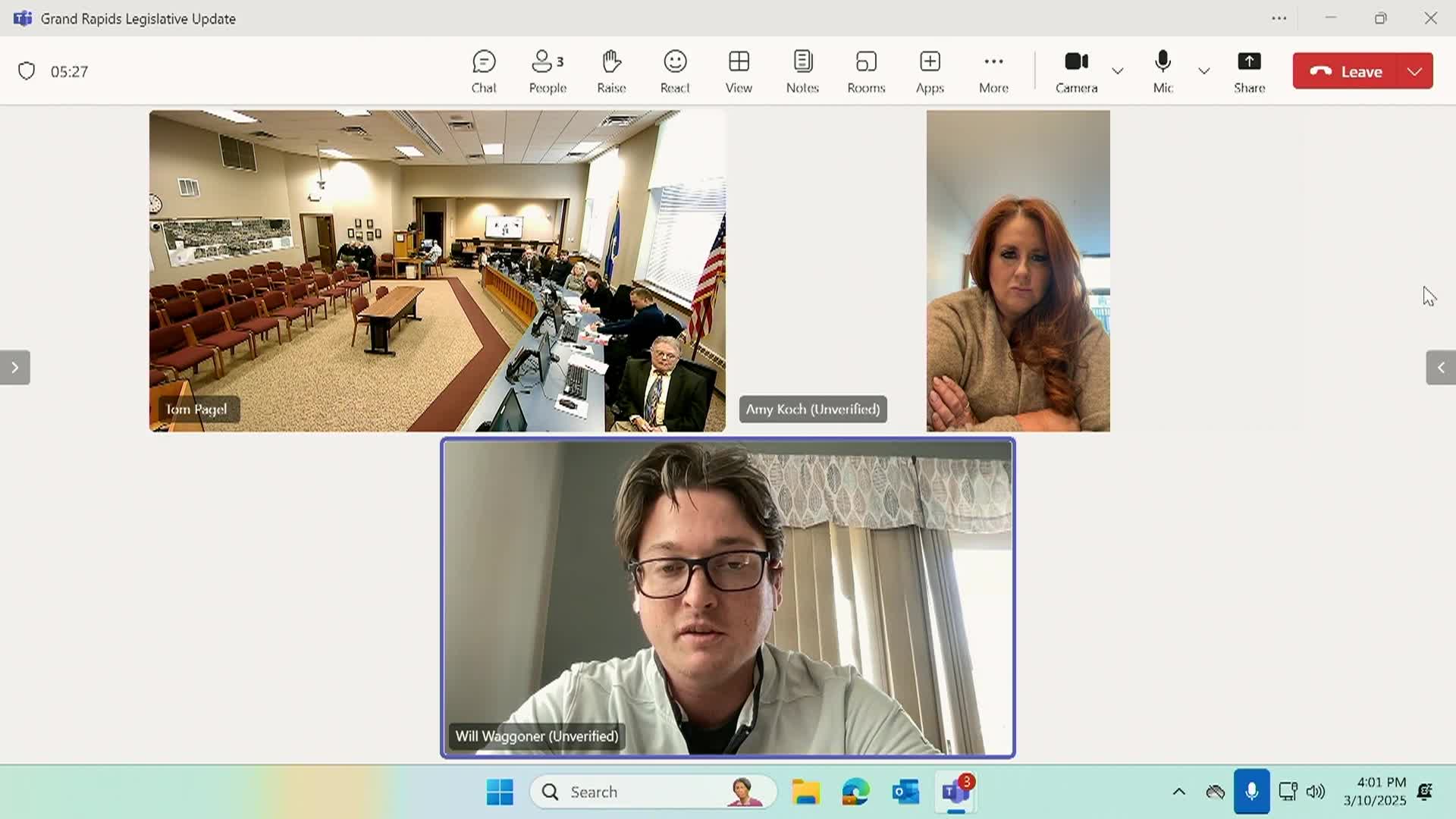Screen dimensions: 1456x819
Task: Select Tom Pagel's conference room video
Action: [437, 271]
